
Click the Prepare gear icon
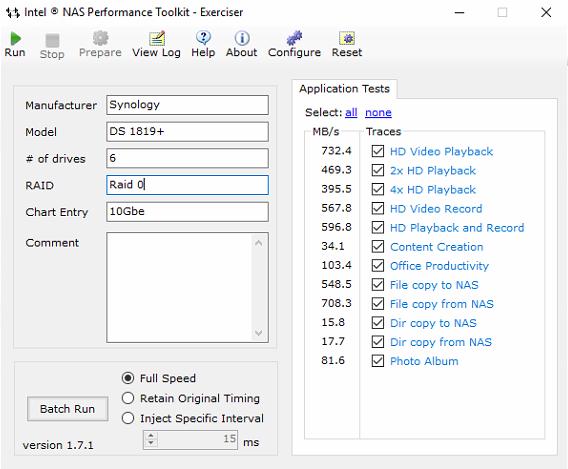[x=100, y=38]
